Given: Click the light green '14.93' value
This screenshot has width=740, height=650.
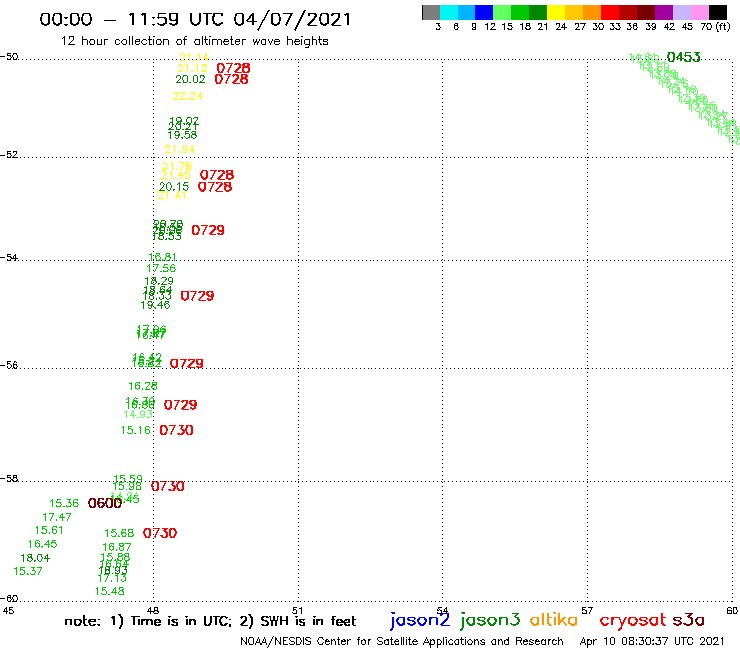Looking at the screenshot, I should [x=138, y=414].
